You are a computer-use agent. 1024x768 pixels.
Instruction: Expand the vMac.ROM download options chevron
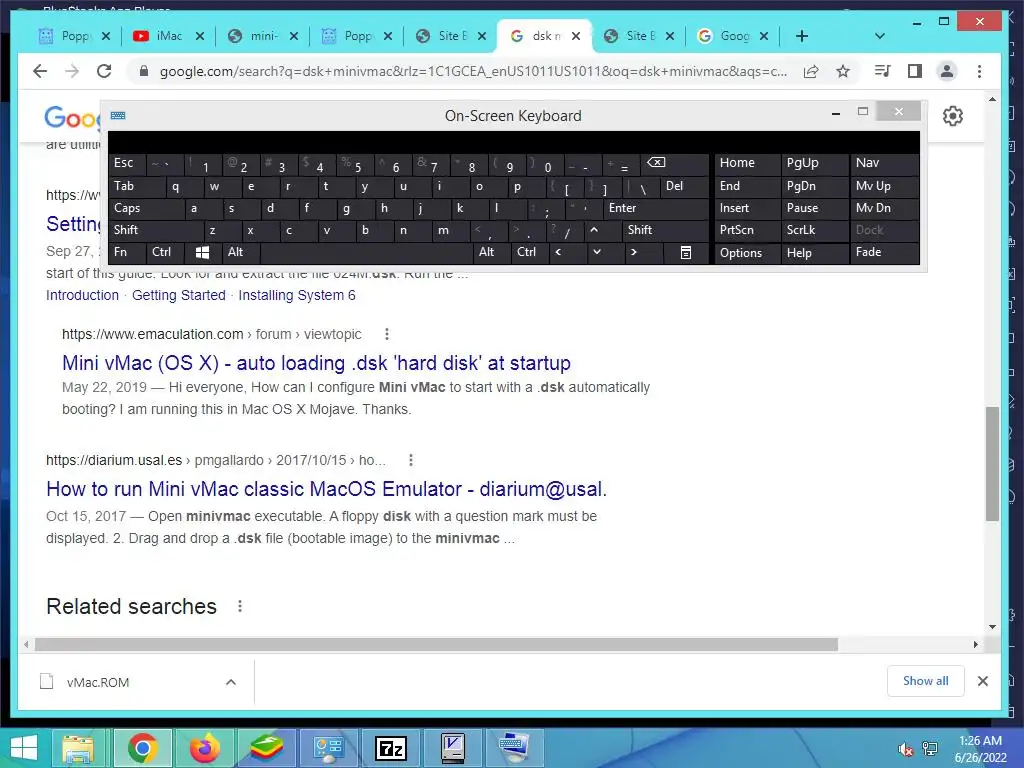pyautogui.click(x=231, y=682)
